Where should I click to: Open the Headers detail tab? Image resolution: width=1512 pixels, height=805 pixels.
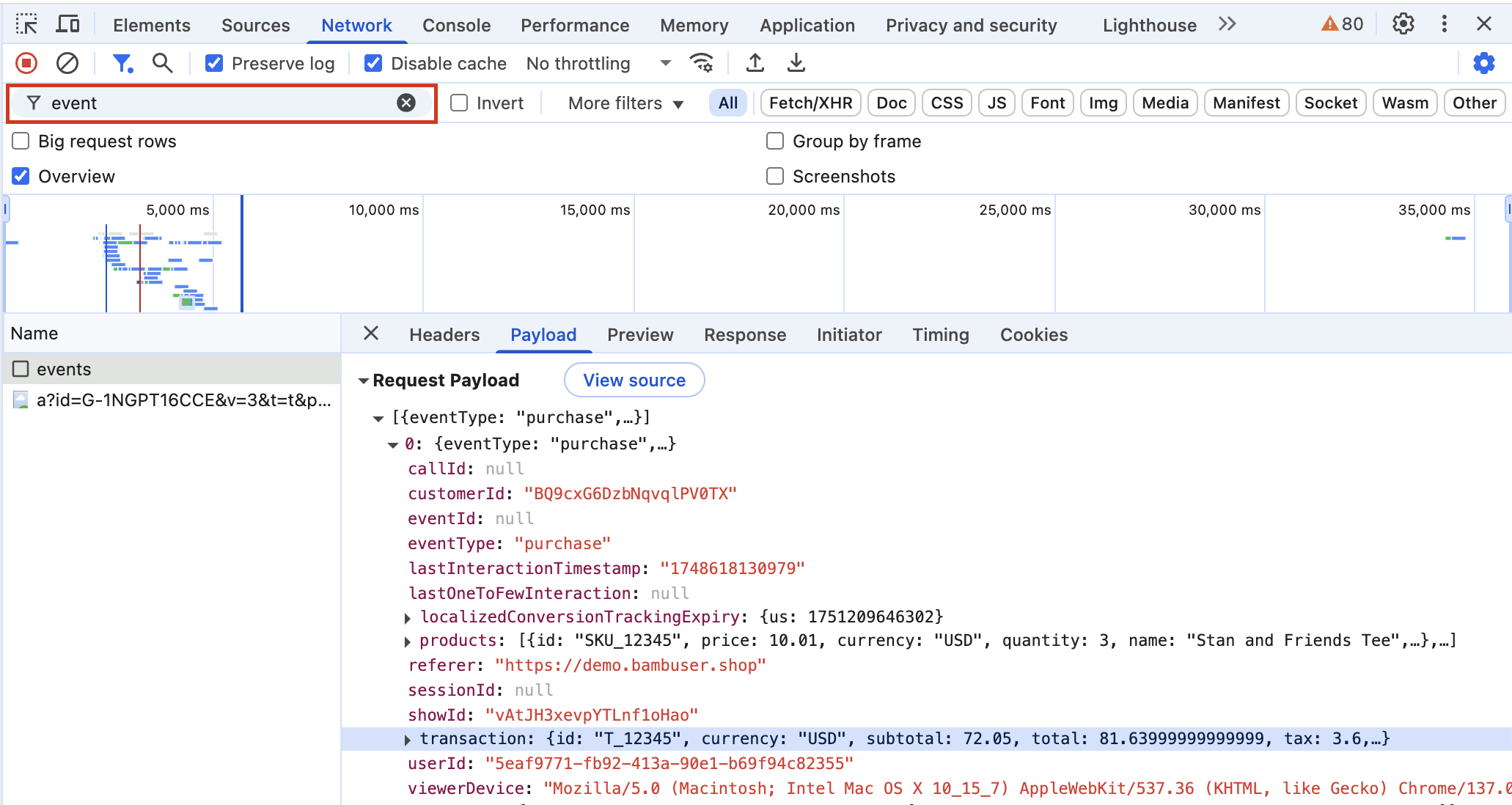point(444,334)
